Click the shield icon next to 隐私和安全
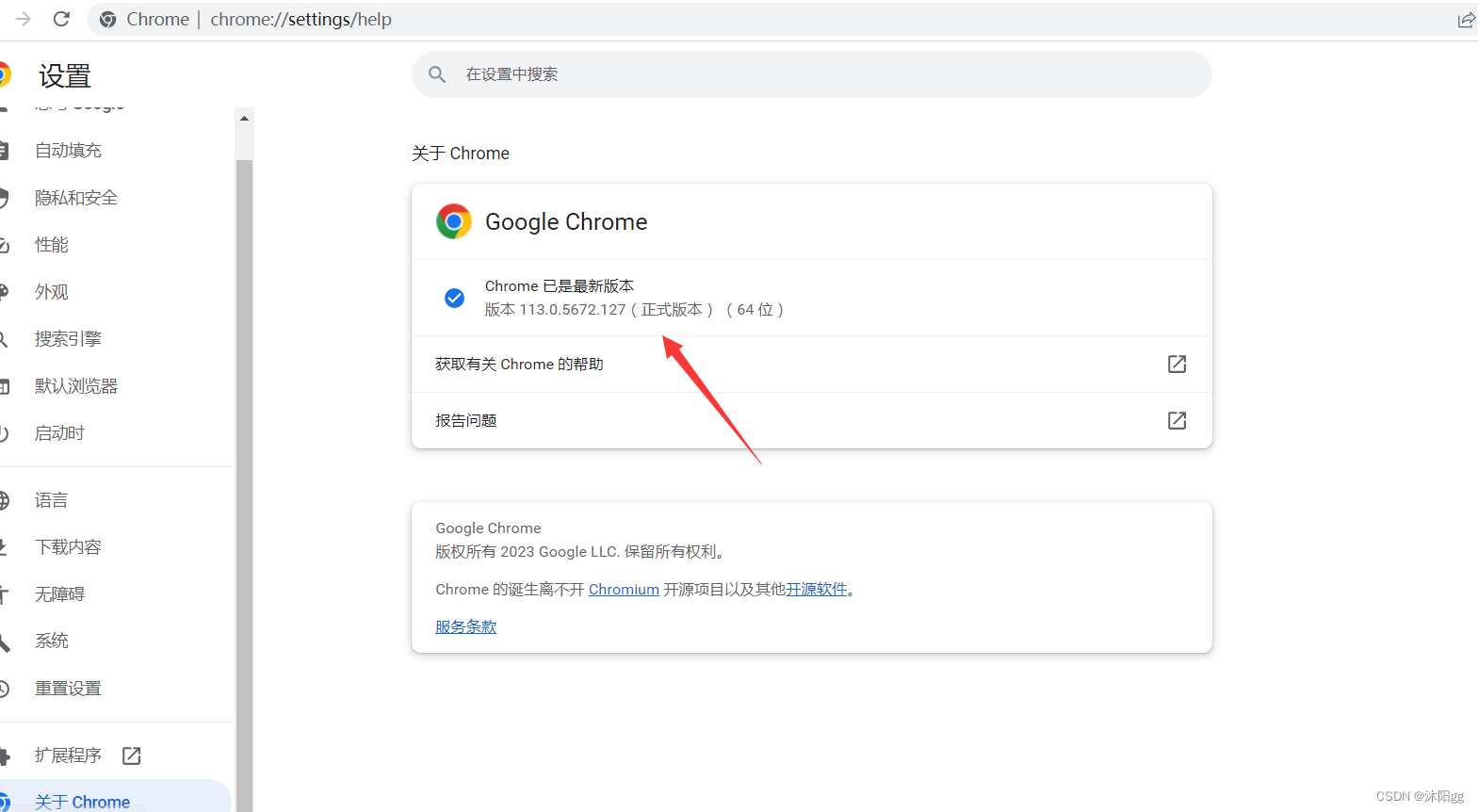The width and height of the screenshot is (1478, 812). 4,198
